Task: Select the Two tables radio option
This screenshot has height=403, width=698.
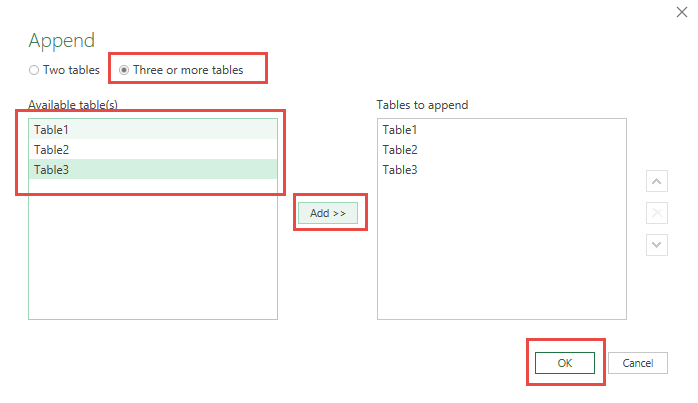Action: (x=34, y=70)
